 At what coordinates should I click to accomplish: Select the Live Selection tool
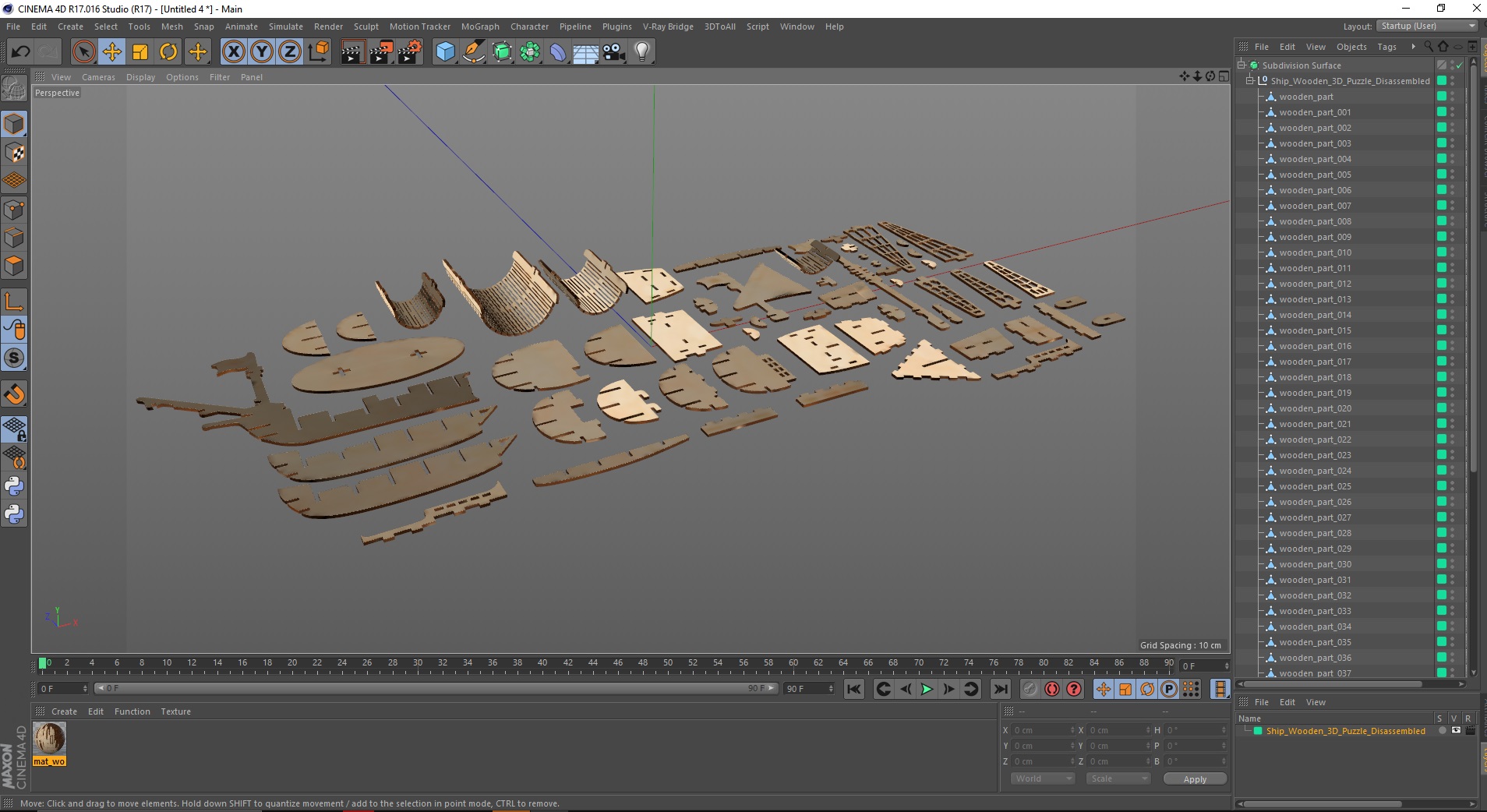(83, 52)
